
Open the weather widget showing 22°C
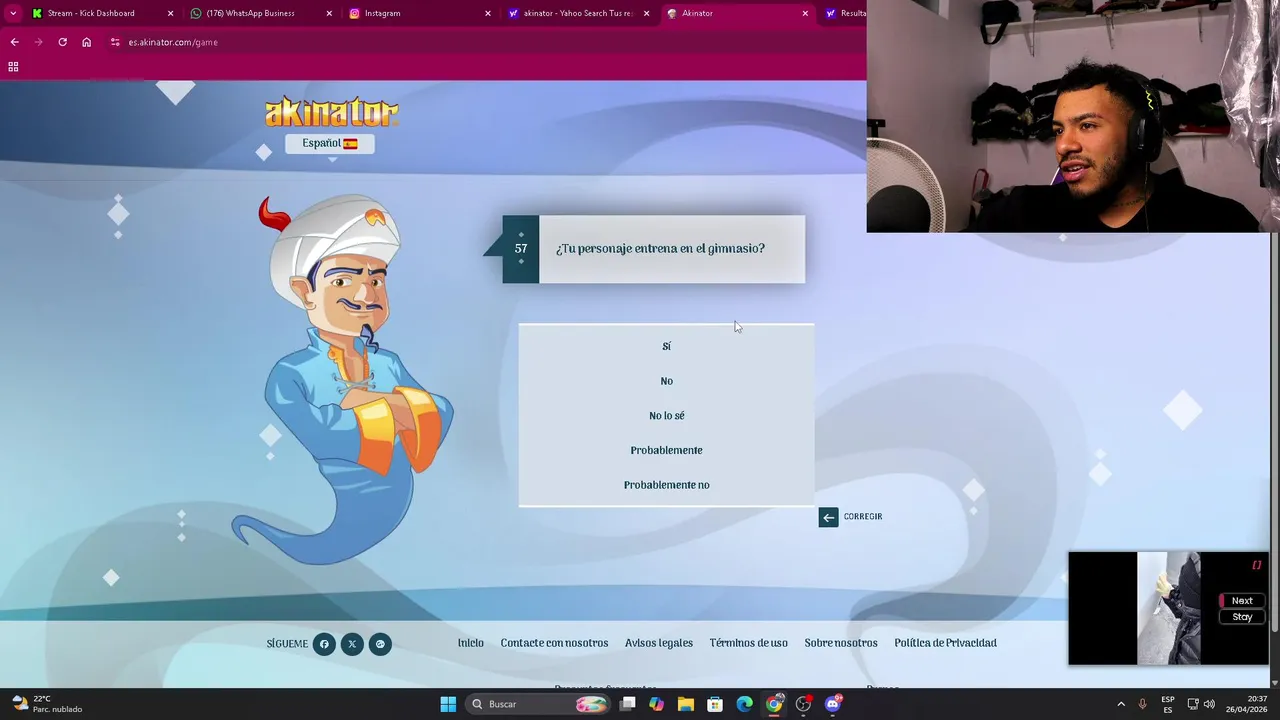pyautogui.click(x=47, y=704)
